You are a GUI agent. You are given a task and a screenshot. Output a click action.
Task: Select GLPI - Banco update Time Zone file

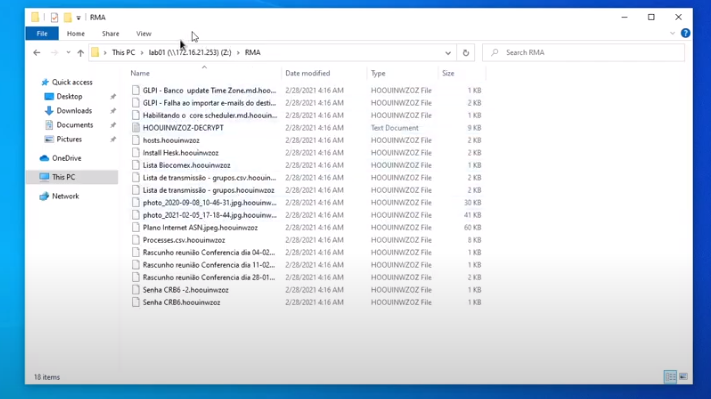[x=209, y=90]
